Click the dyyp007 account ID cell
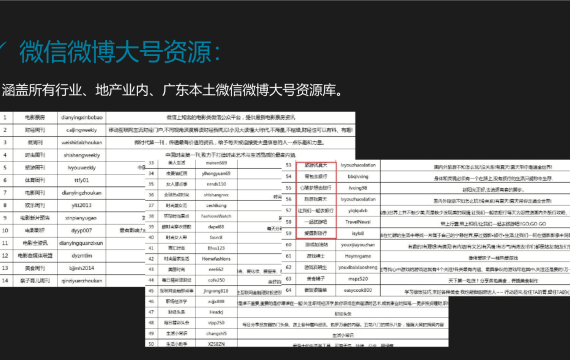Viewport: 570px width, 360px height. click(82, 231)
